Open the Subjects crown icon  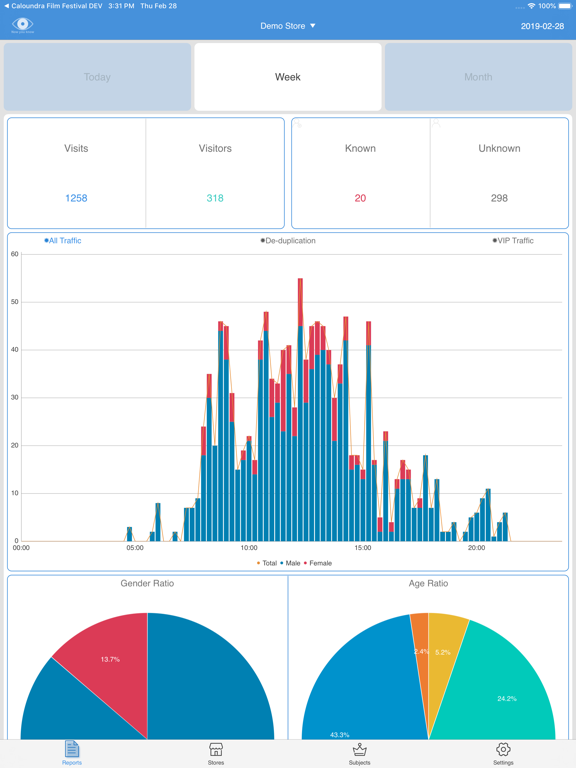click(360, 749)
